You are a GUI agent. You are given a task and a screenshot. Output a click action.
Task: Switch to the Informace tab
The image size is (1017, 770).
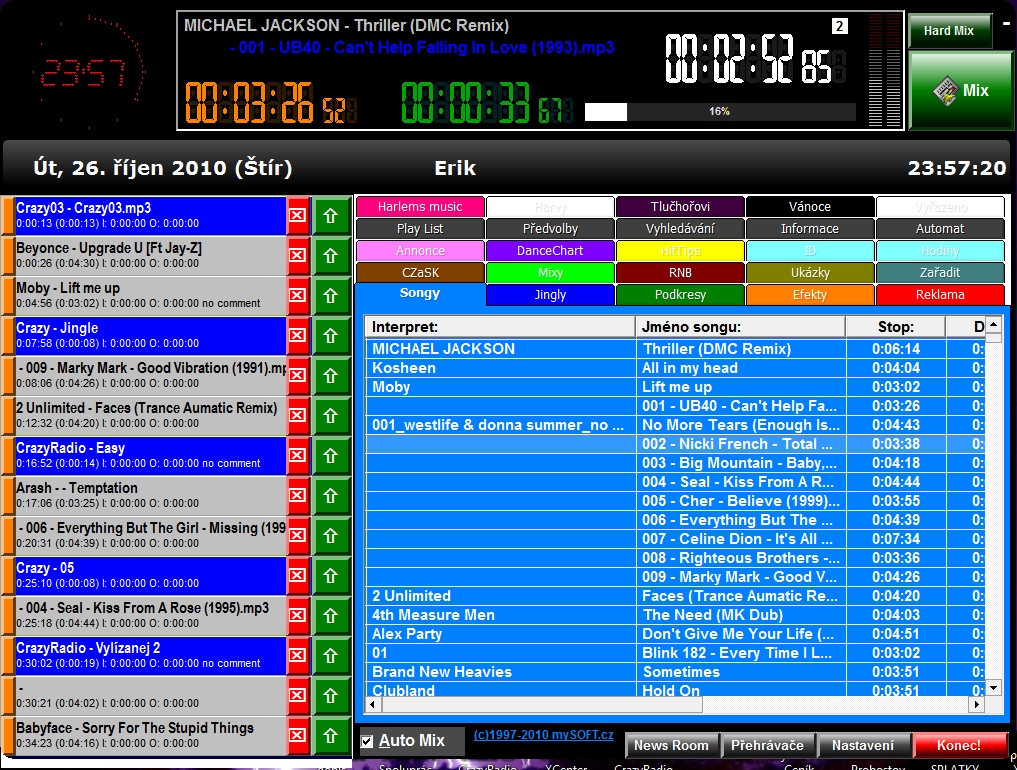coord(810,229)
